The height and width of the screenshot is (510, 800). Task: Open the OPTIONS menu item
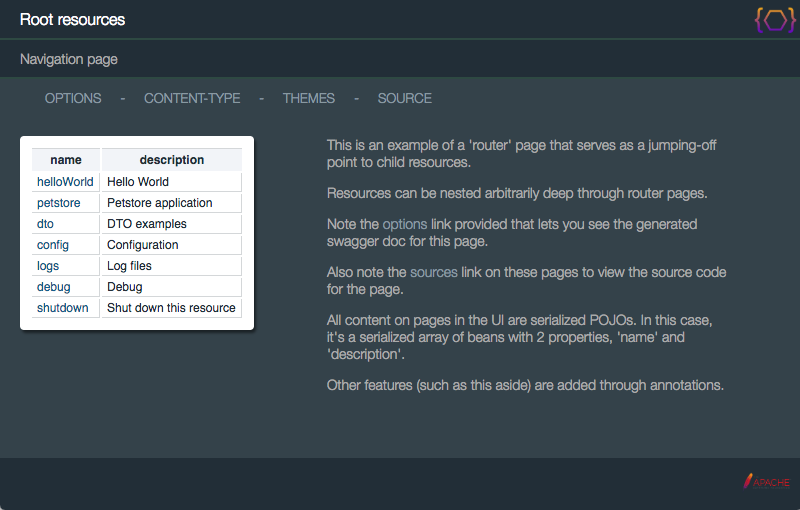point(73,98)
